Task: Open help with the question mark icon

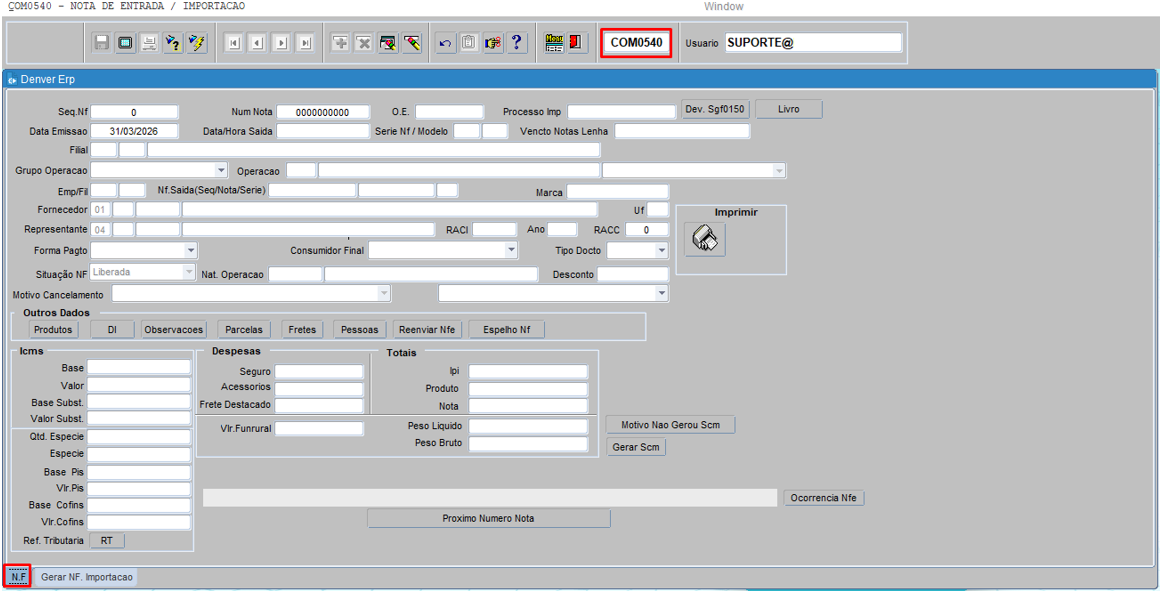Action: click(516, 43)
